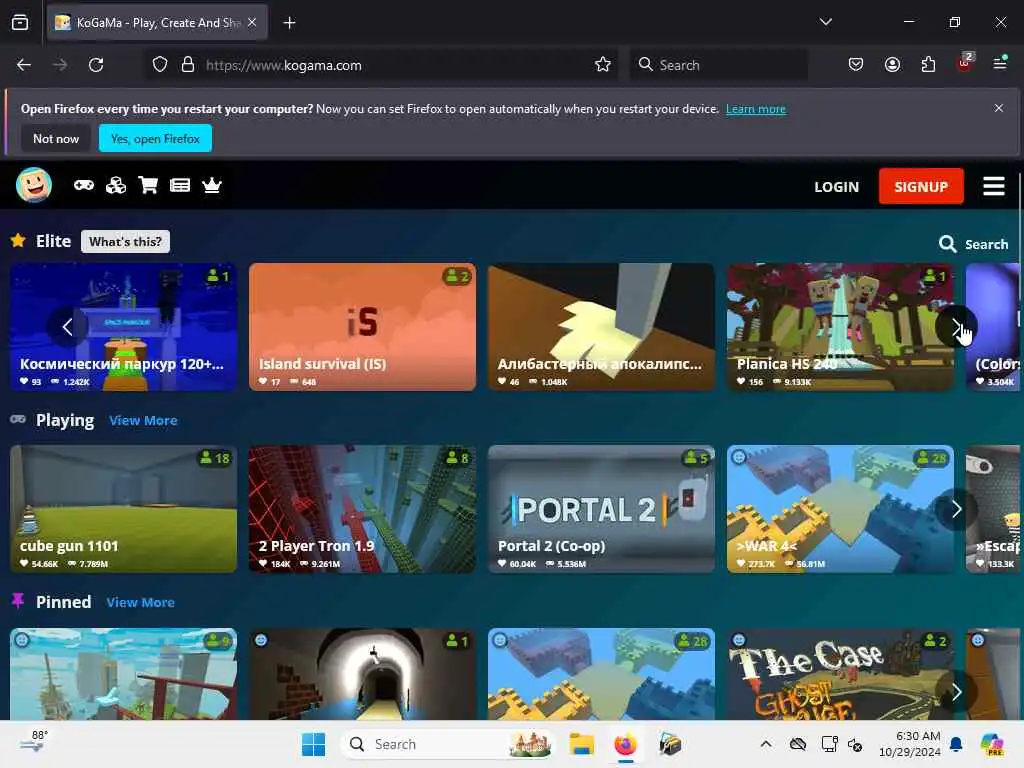
Task: Open pinned tunnel game thumbnail
Action: (362, 675)
